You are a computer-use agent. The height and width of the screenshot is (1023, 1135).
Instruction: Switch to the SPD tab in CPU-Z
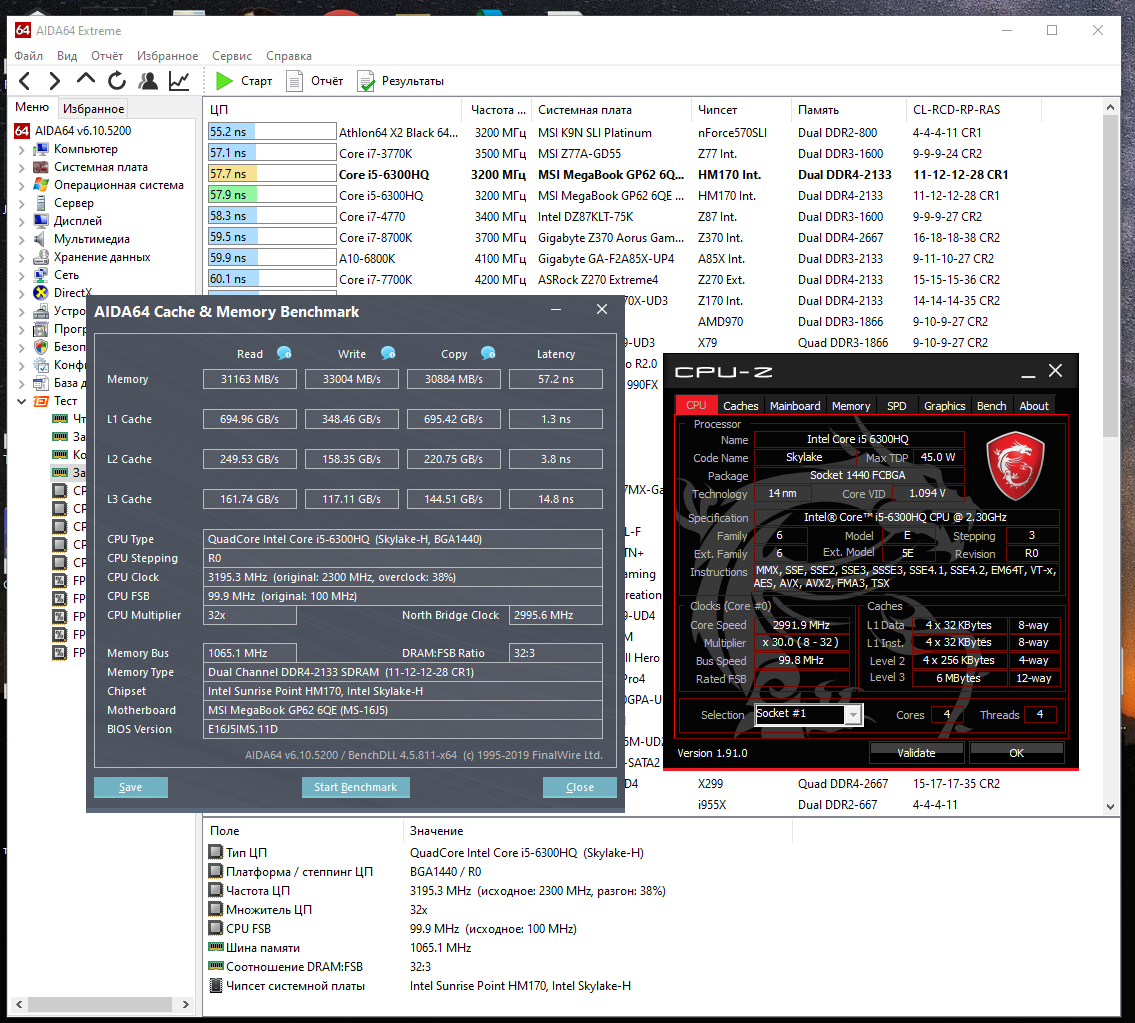click(897, 405)
